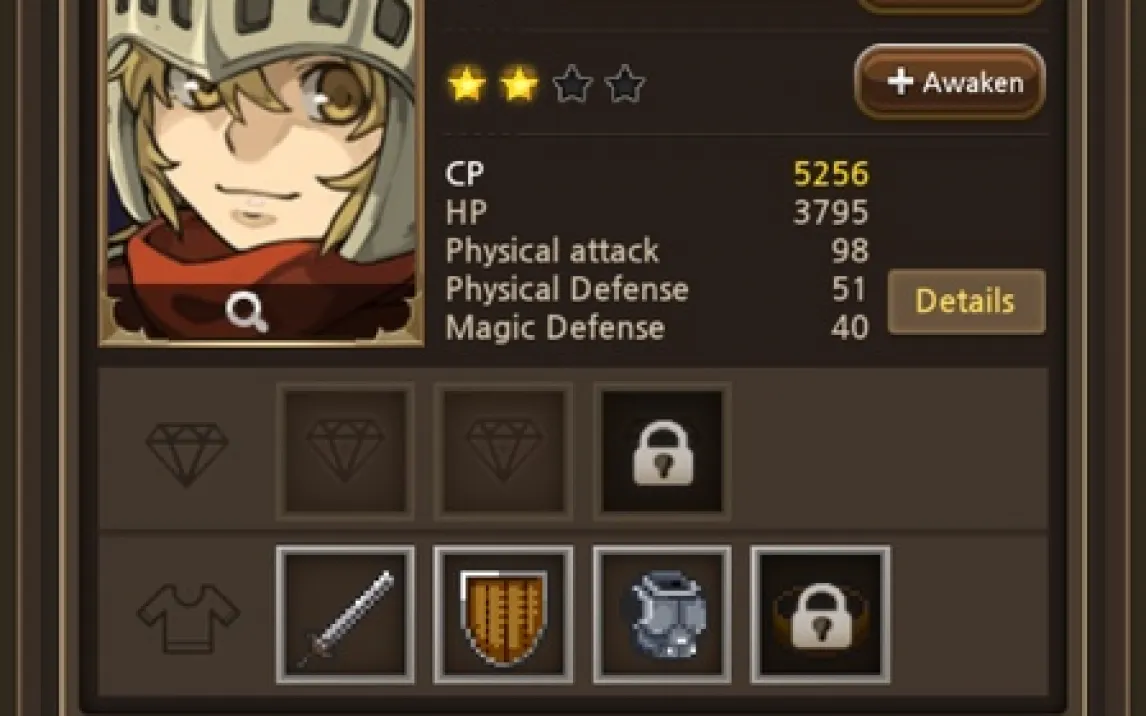The height and width of the screenshot is (716, 1146).
Task: Click the third empty star
Action: click(x=572, y=84)
